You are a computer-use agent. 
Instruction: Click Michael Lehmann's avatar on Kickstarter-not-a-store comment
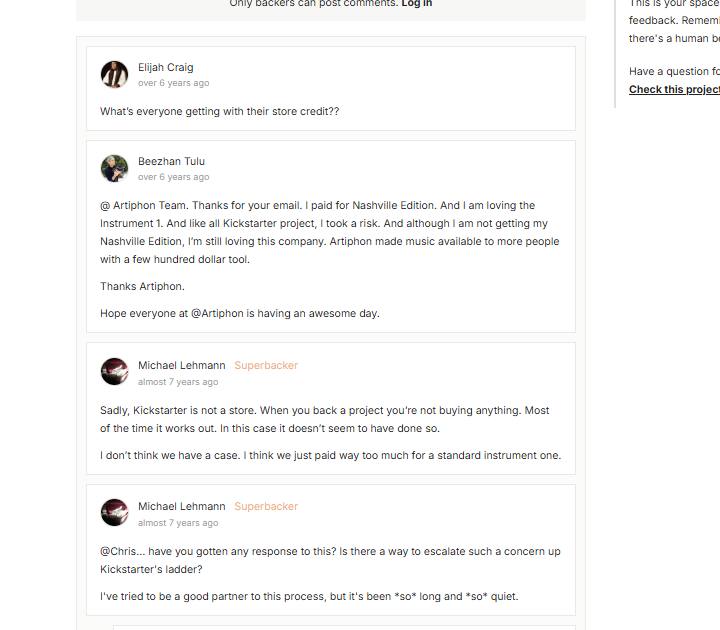(114, 371)
